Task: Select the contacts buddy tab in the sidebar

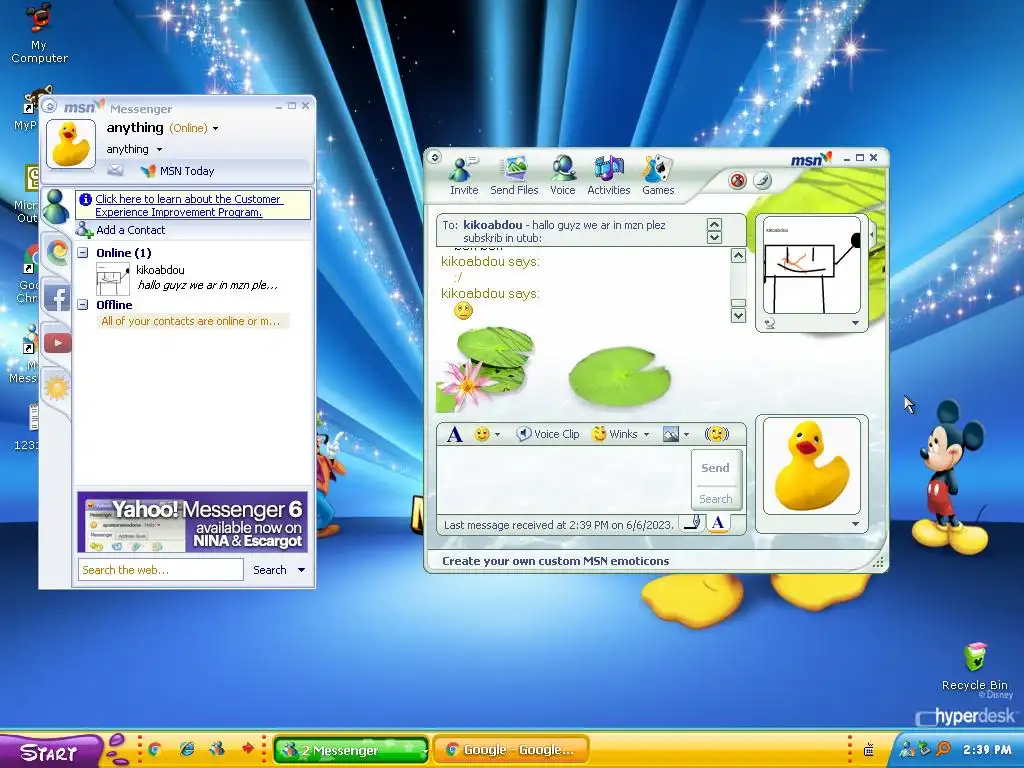Action: [x=56, y=207]
